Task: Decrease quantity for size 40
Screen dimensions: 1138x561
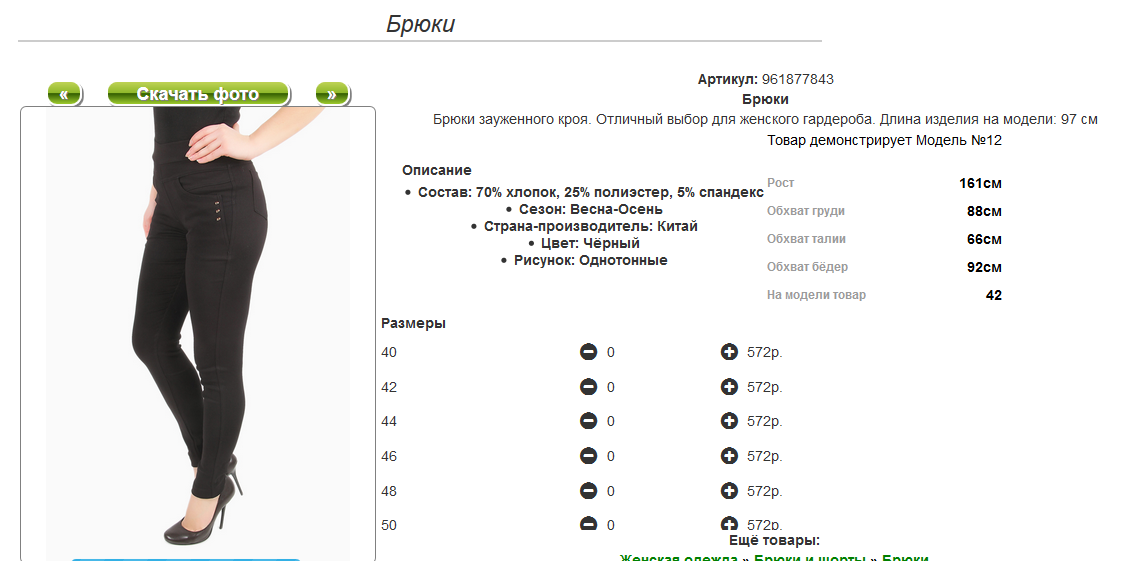Action: (x=589, y=352)
